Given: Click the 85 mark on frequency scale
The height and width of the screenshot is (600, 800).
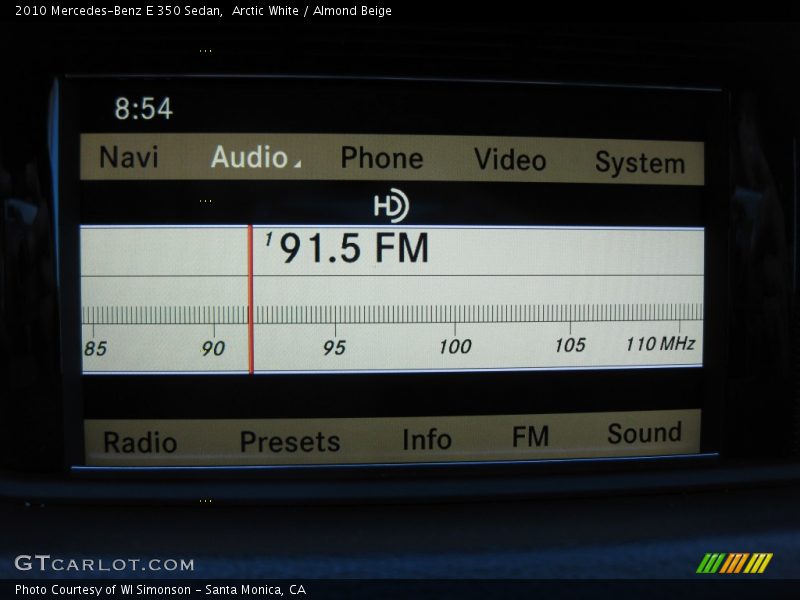Looking at the screenshot, I should (x=95, y=349).
